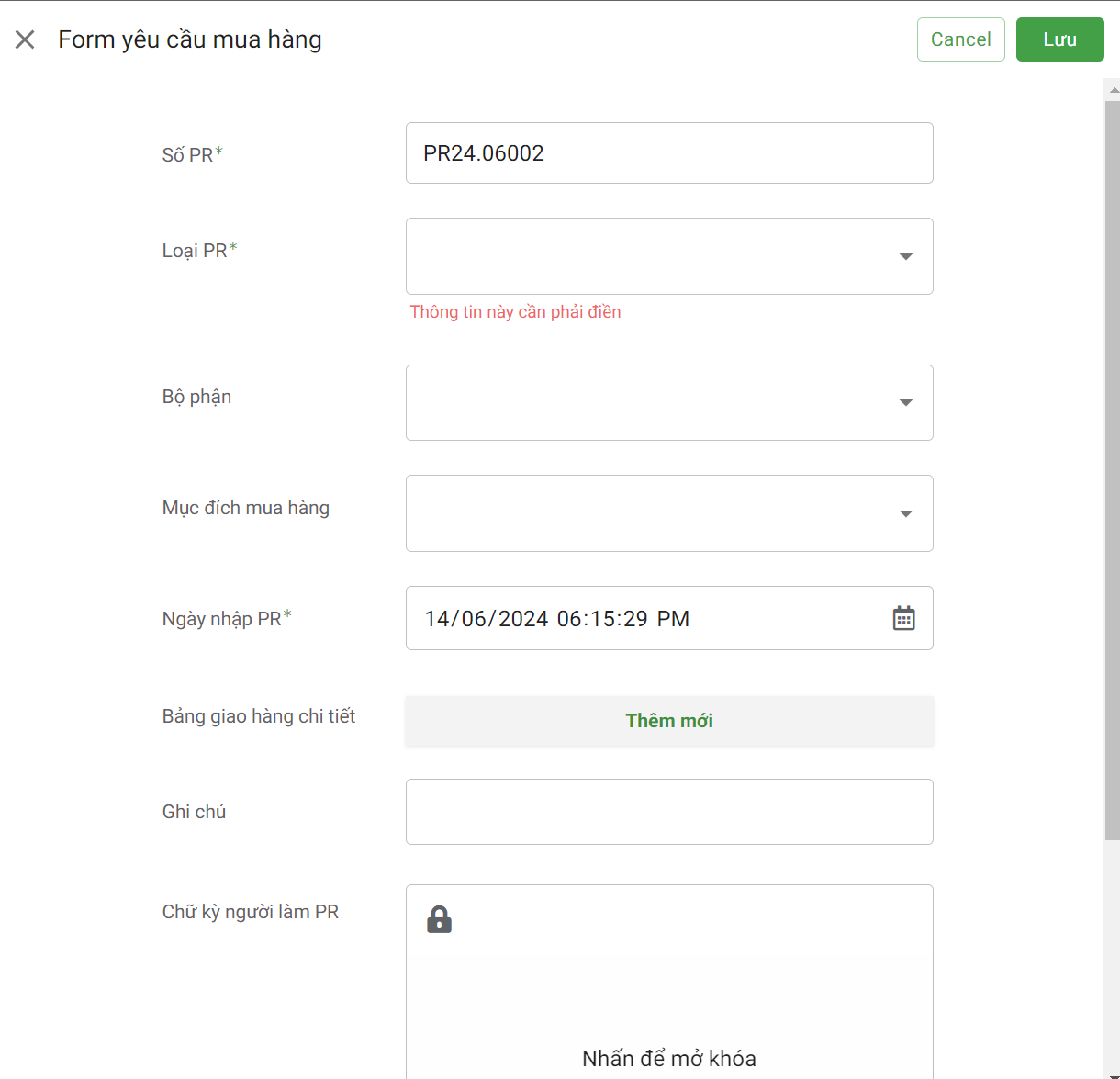The image size is (1120, 1079).
Task: Click the vertical scrollbar thumb
Action: click(x=1112, y=468)
